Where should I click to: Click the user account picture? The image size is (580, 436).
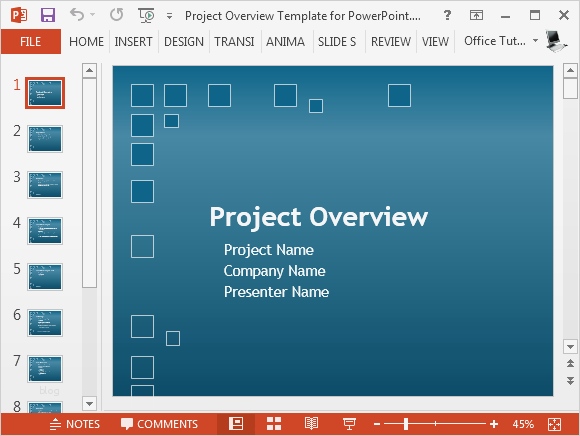click(x=556, y=41)
